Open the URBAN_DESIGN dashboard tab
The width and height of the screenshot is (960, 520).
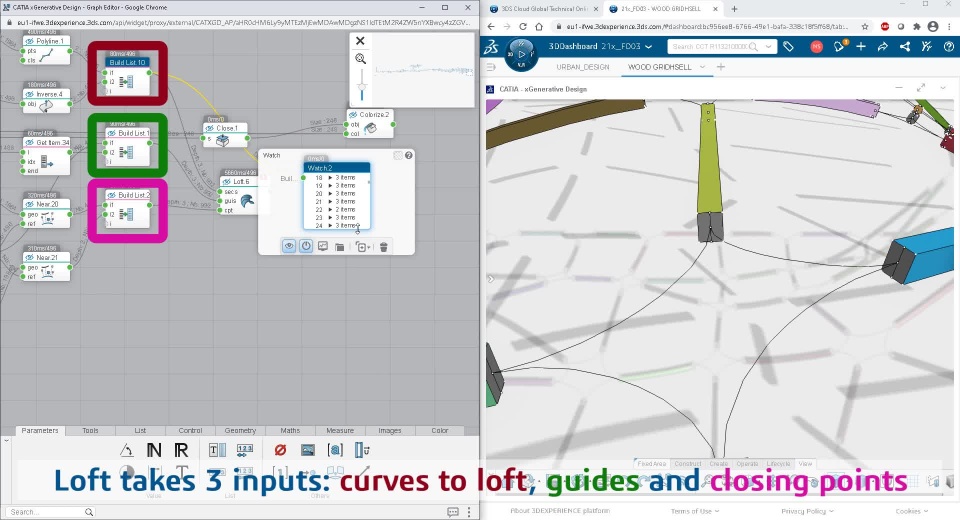tap(582, 67)
